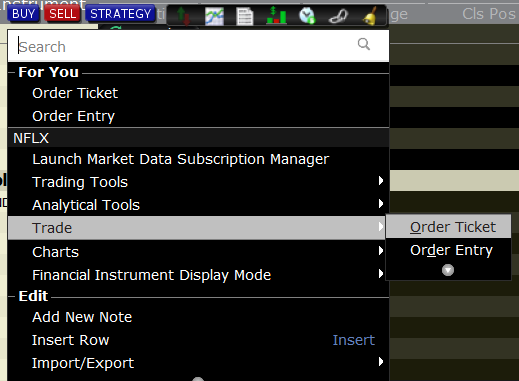The height and width of the screenshot is (381, 519).
Task: Click the clock with dollar badge icon
Action: [x=307, y=16]
